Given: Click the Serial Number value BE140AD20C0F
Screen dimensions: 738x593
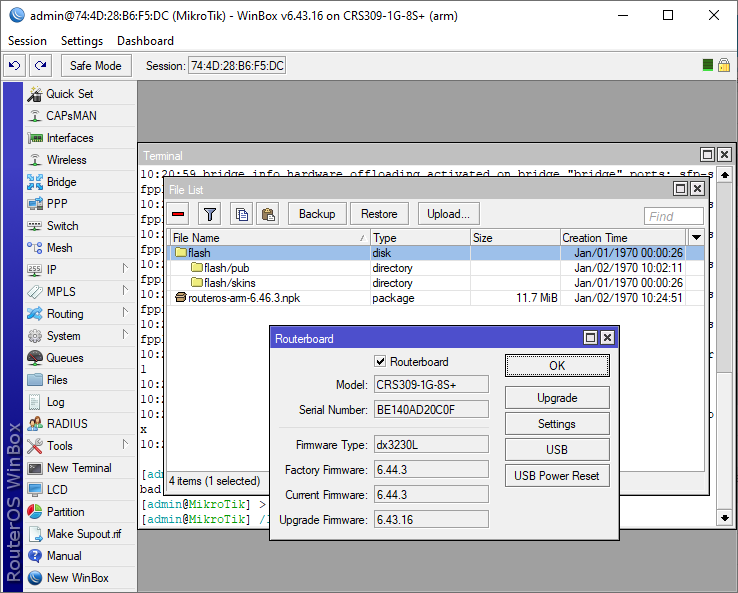Looking at the screenshot, I should tap(431, 409).
